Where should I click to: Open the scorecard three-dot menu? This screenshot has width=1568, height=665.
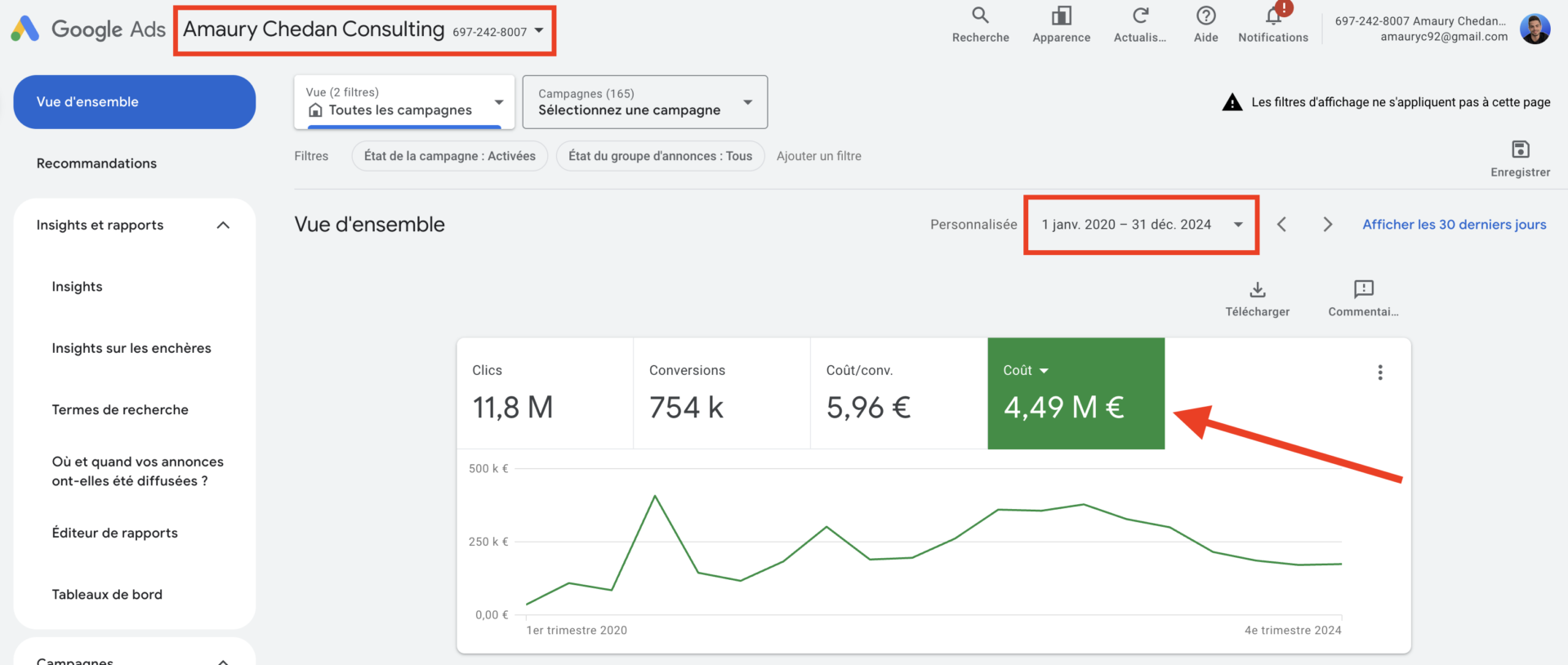pyautogui.click(x=1380, y=373)
